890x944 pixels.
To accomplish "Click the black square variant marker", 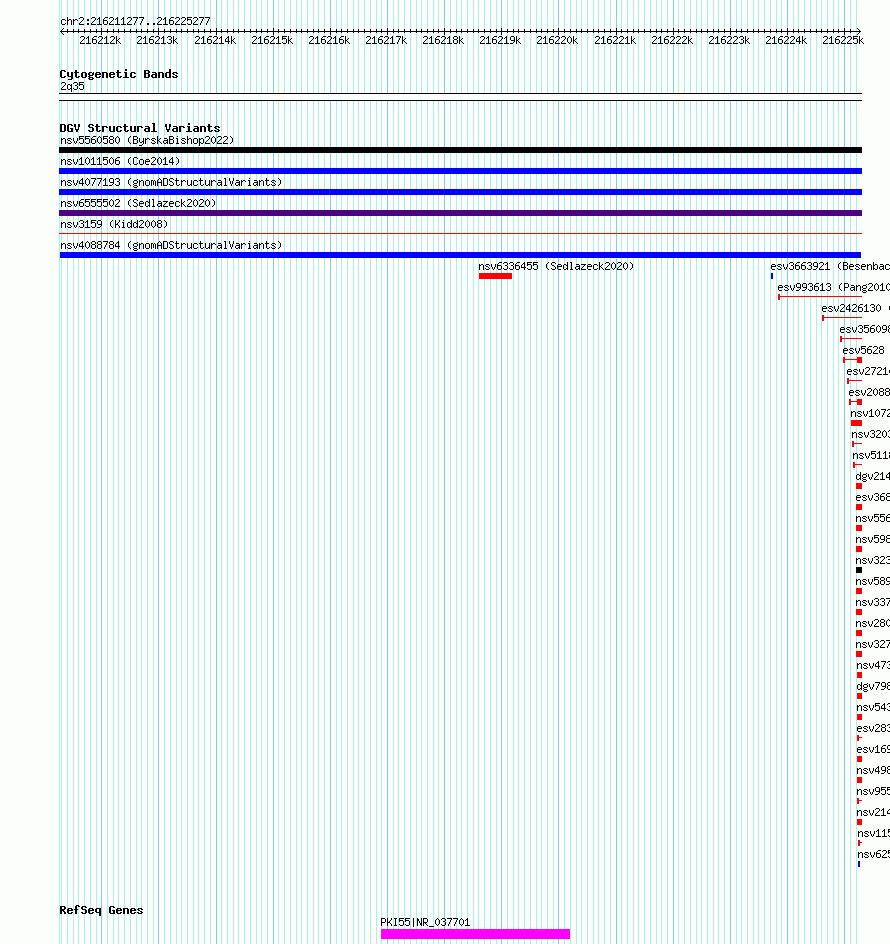I will pos(859,570).
